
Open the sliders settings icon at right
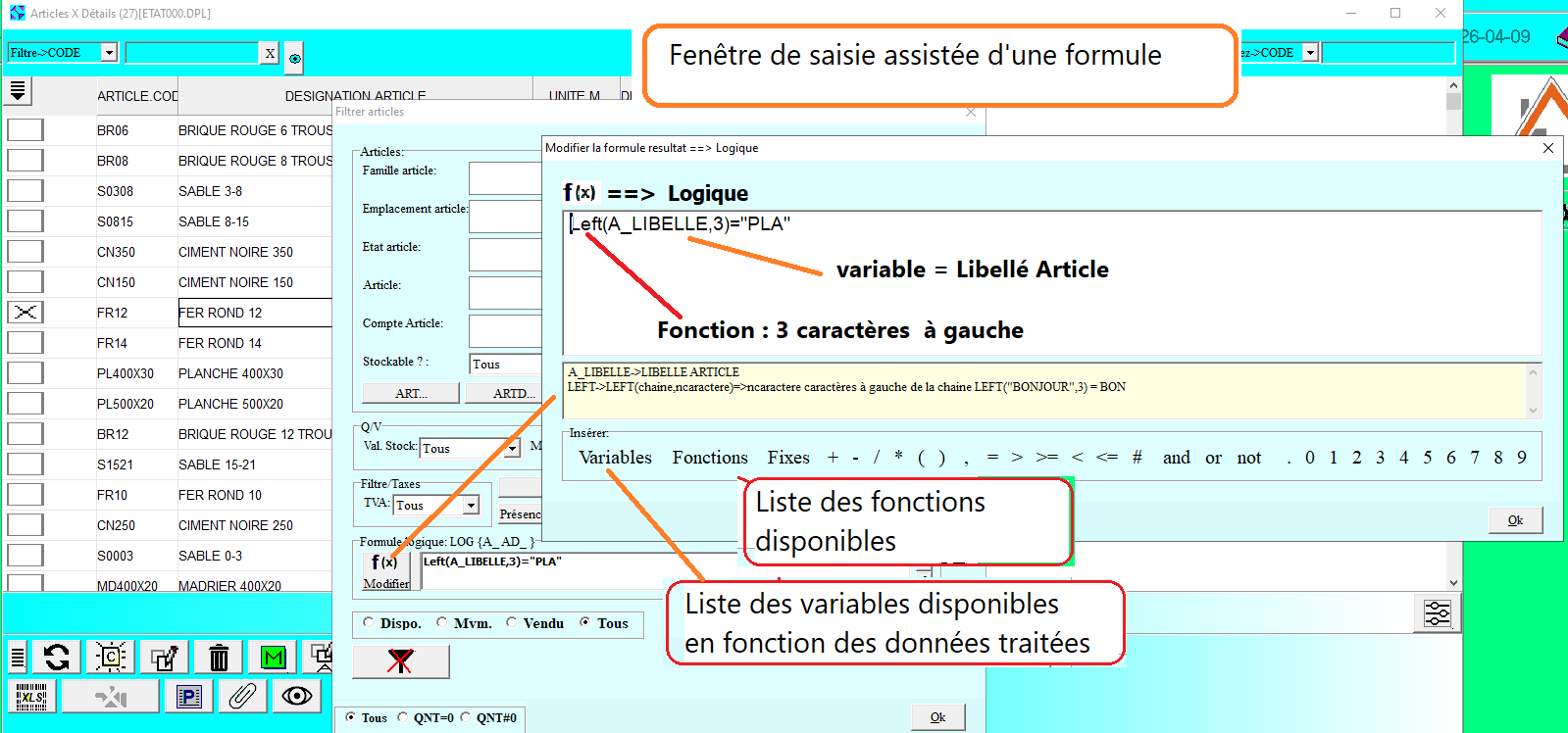coord(1438,614)
